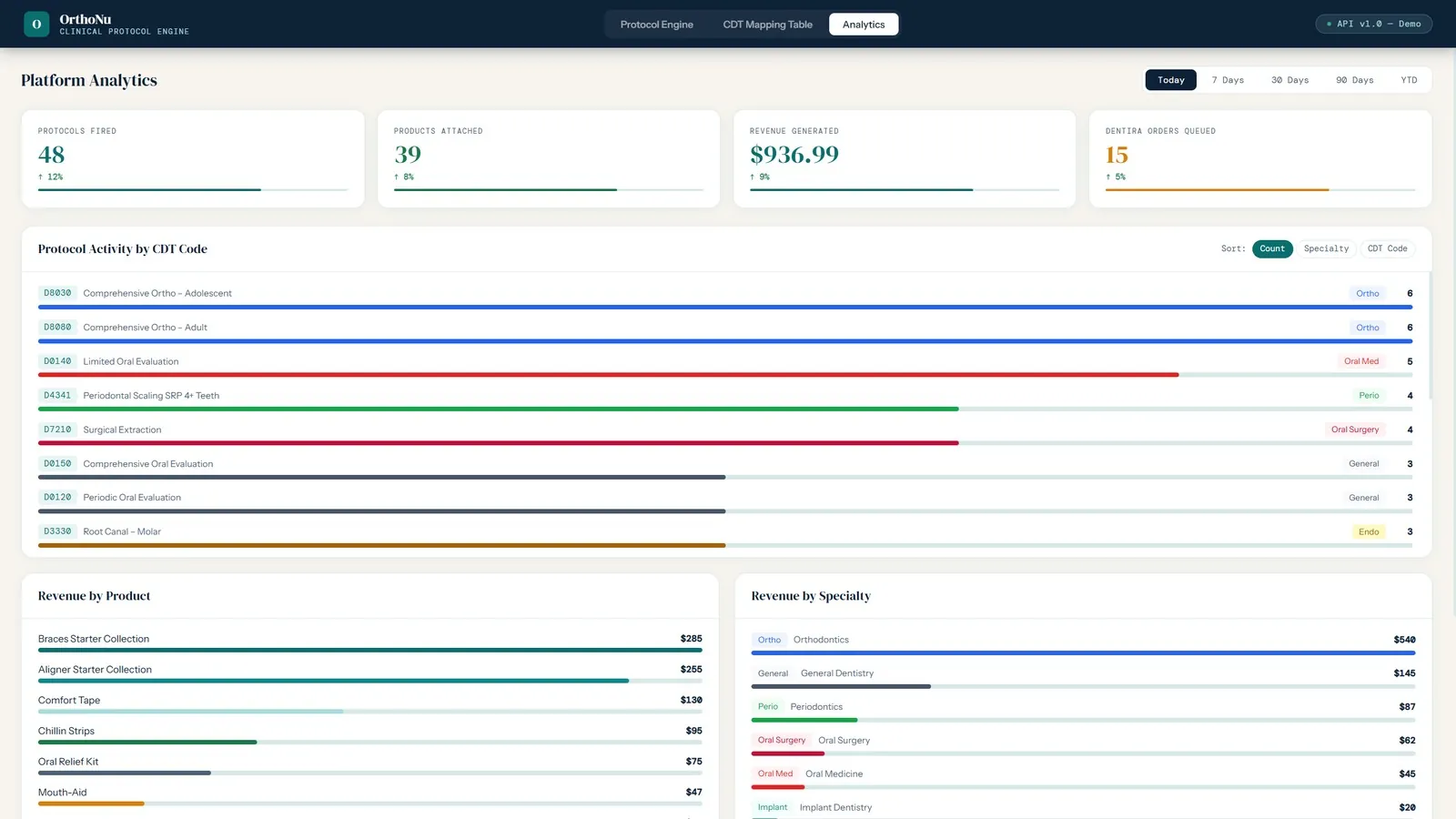Screen dimensions: 1456x819
Task: Click Oral Surgery badge on Surgical Extraction row
Action: pyautogui.click(x=1355, y=430)
